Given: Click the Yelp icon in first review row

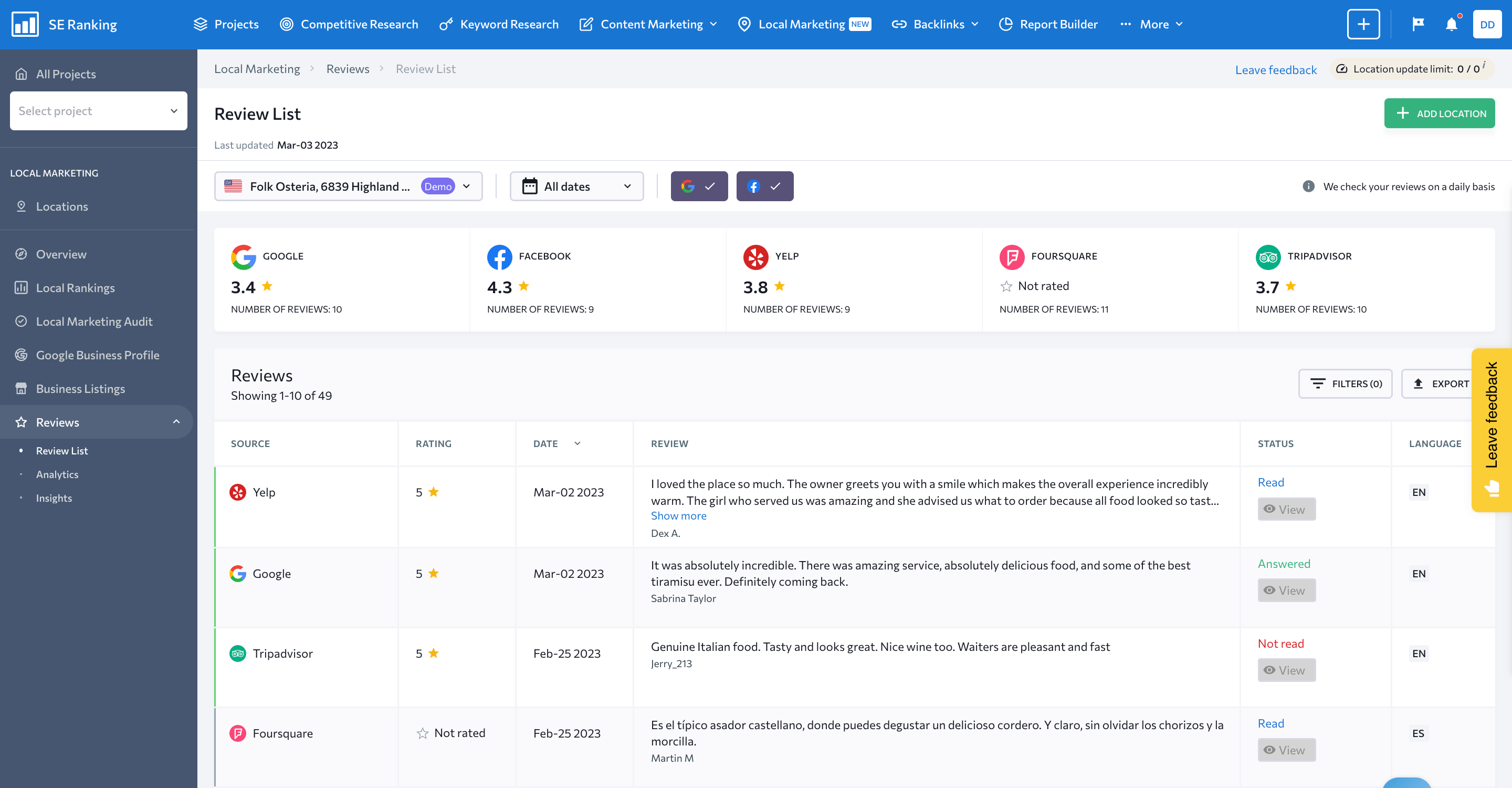Looking at the screenshot, I should tap(238, 492).
